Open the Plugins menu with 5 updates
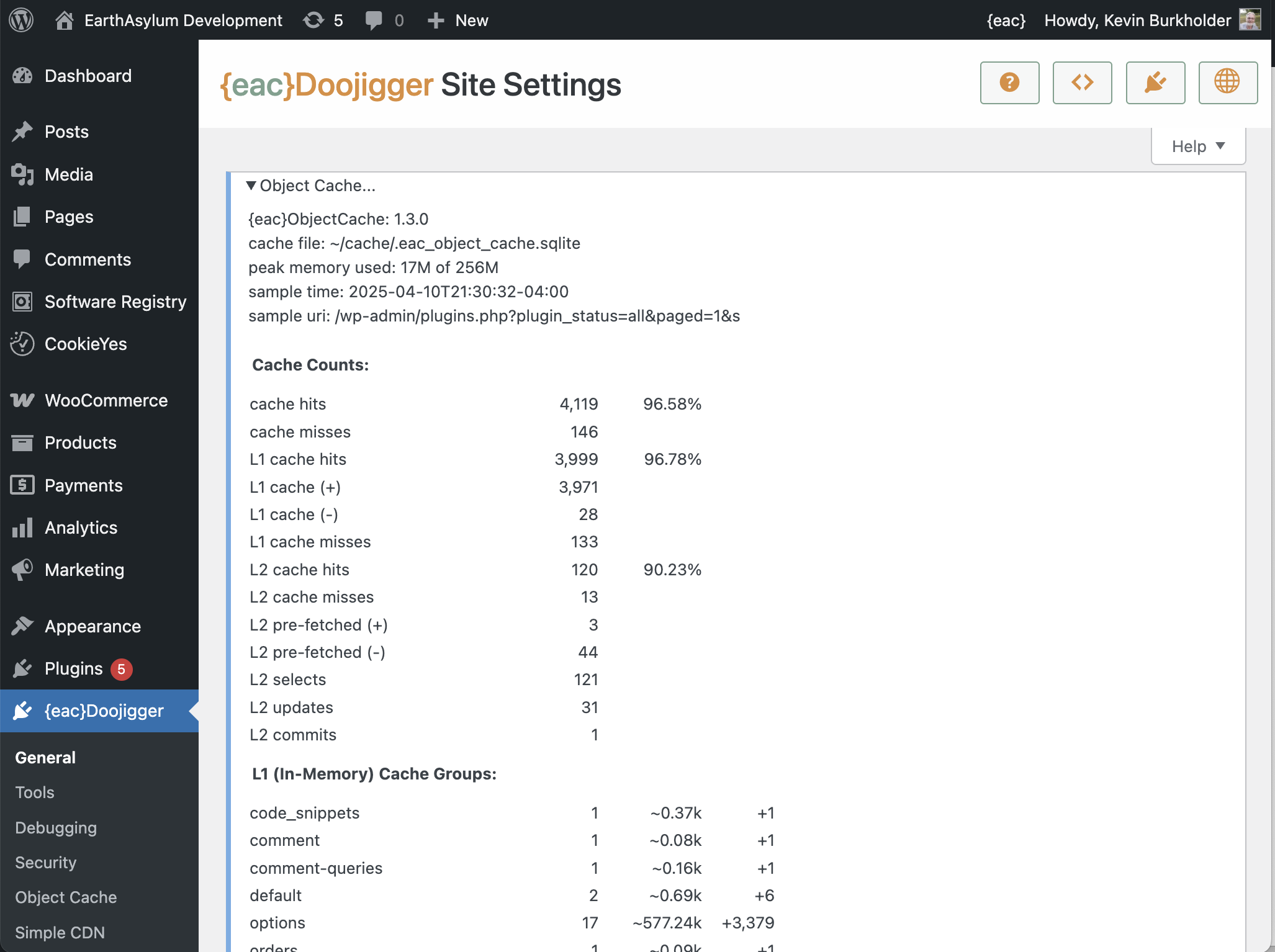The width and height of the screenshot is (1275, 952). coord(73,668)
